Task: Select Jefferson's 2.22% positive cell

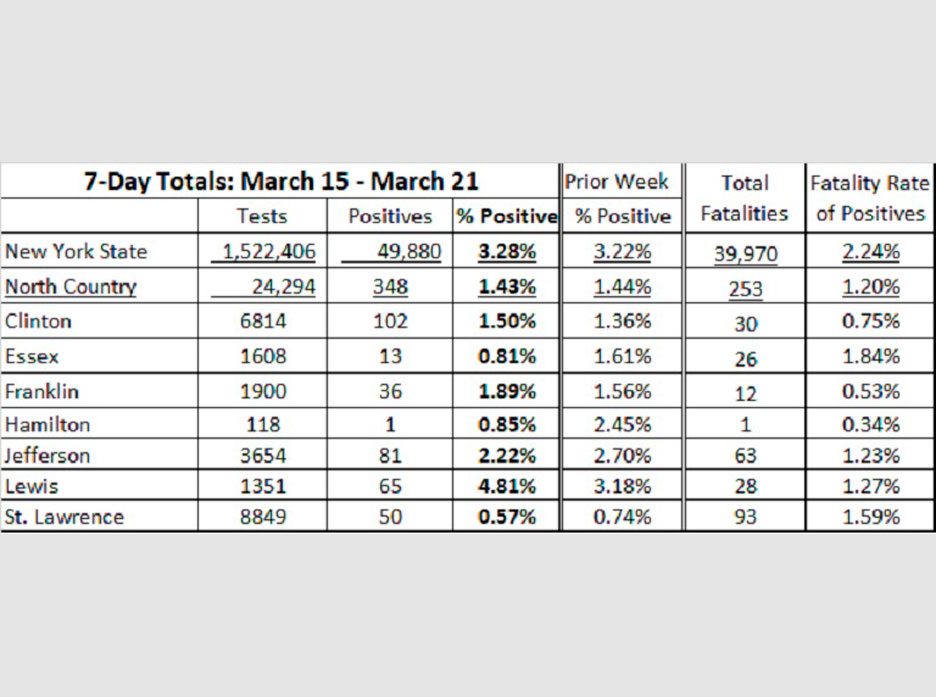Action: [506, 456]
